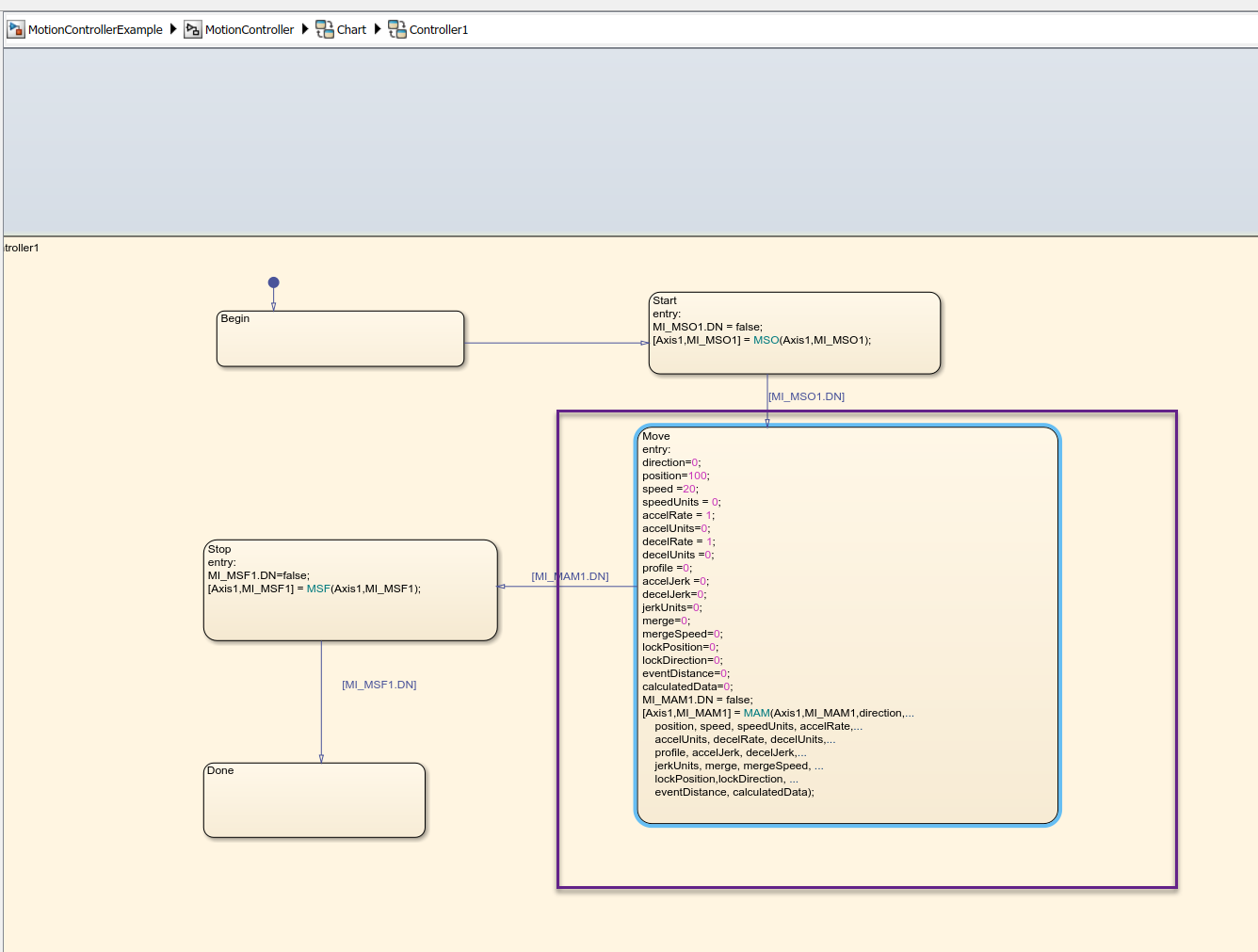Viewport: 1258px width, 952px height.
Task: Expand the arrow after MotionControllerExample breadcrumb
Action: tap(173, 29)
